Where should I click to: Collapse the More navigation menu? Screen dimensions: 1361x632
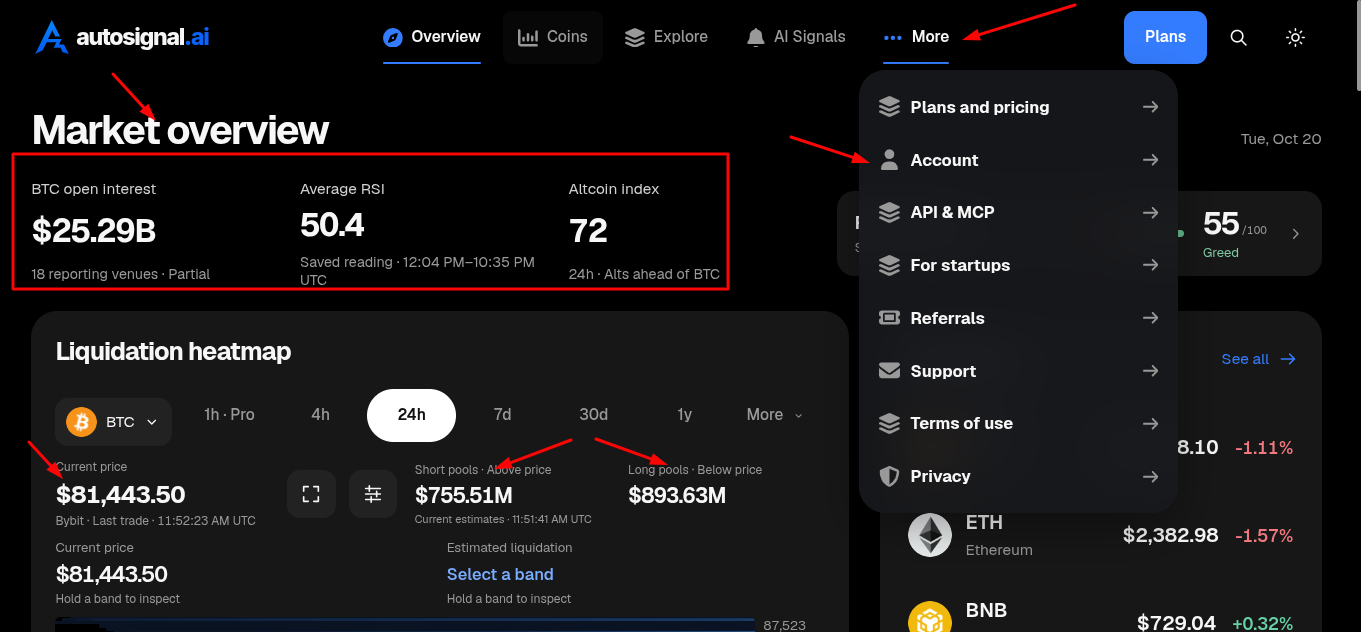(916, 37)
